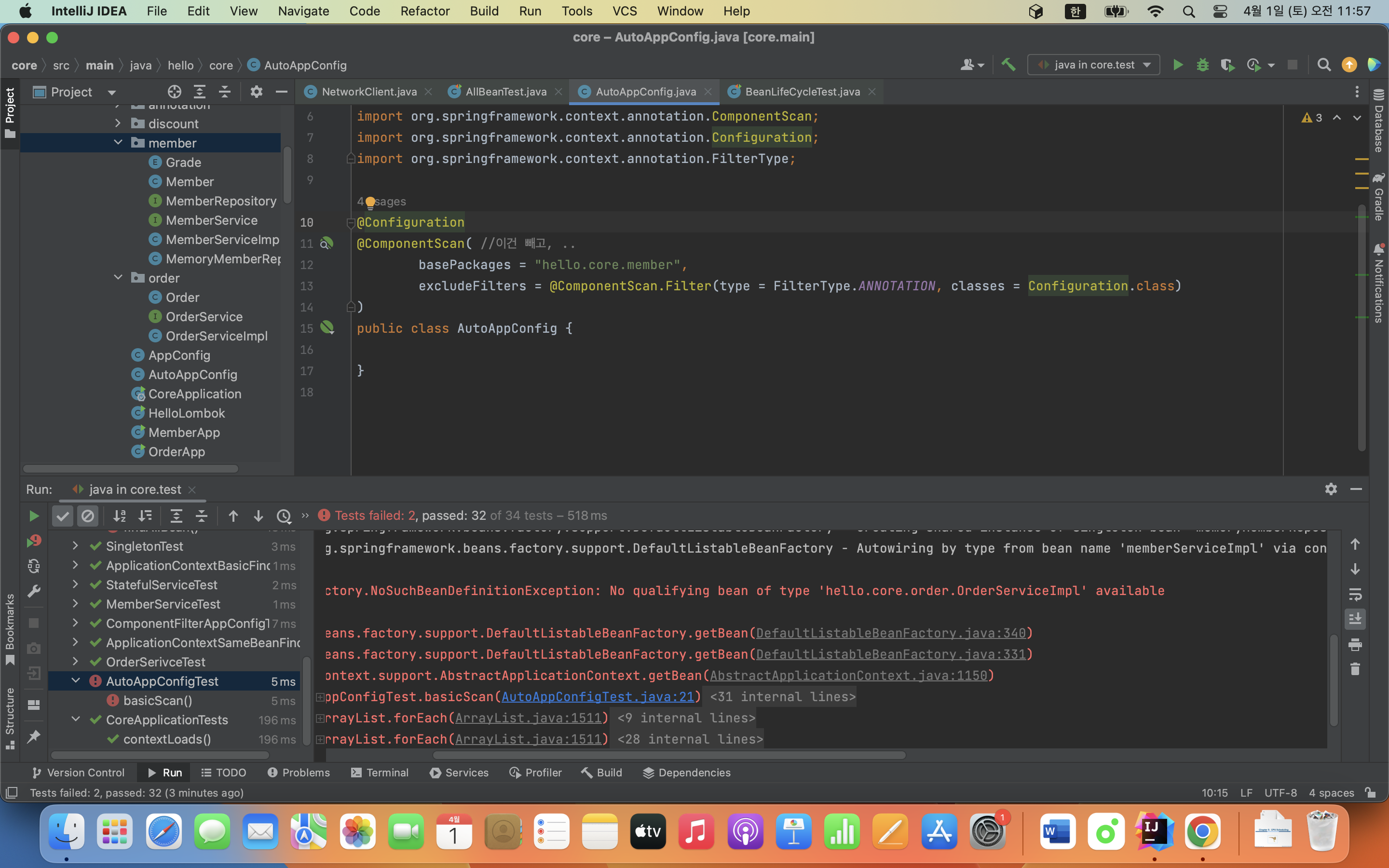Open DefaultListableBeanFactory.java:340 link
This screenshot has height=868, width=1389.
(891, 633)
